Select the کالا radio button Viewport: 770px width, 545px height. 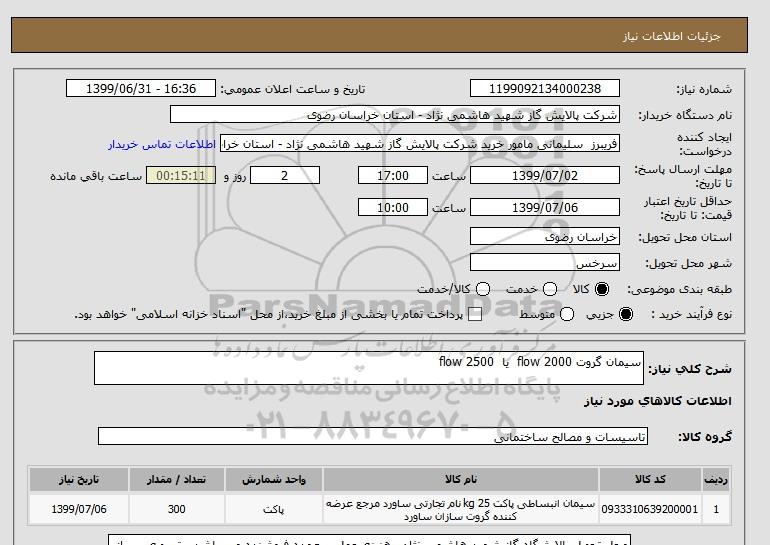[602, 289]
